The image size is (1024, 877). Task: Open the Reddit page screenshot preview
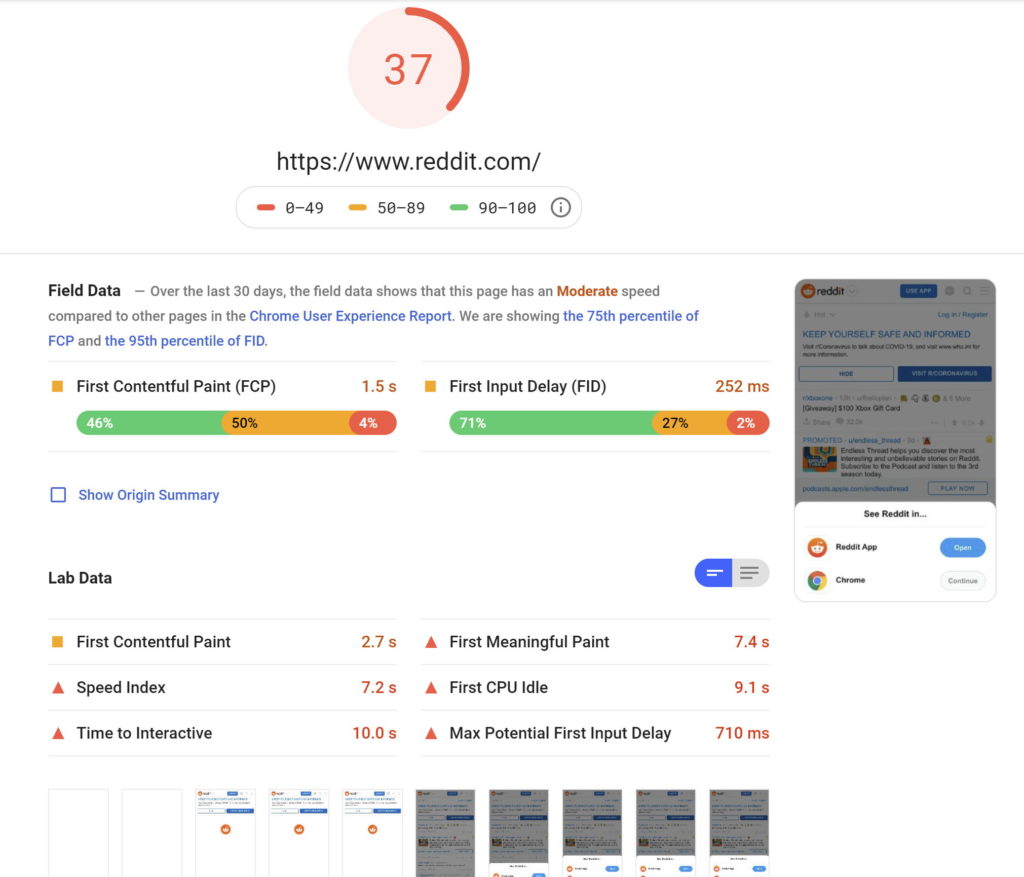[895, 440]
